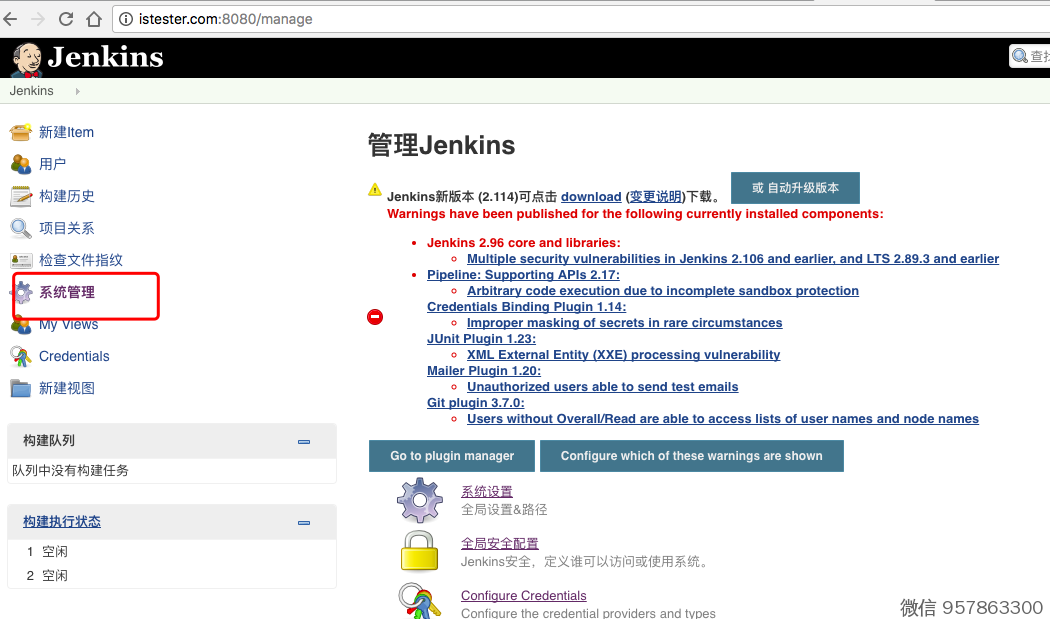Collapse the 构建队列 panel
The image size is (1050, 619).
point(304,441)
